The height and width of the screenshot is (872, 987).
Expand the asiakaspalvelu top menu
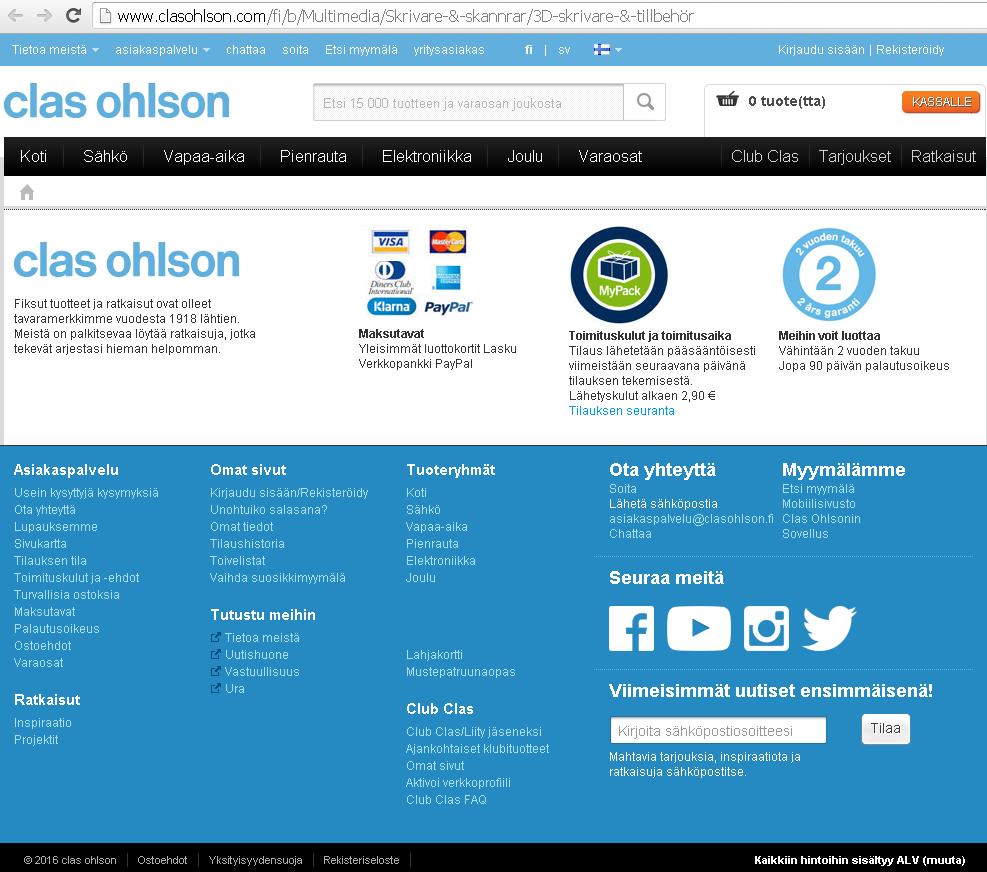[x=162, y=50]
